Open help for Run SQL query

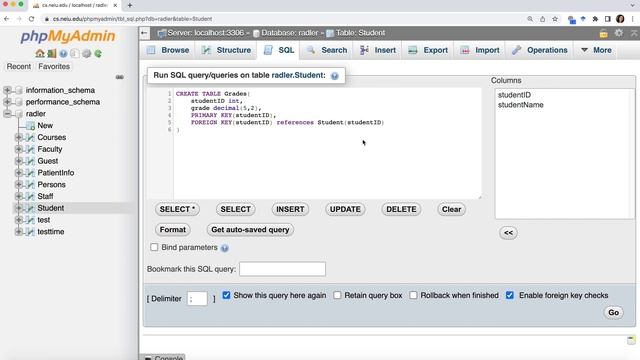335,76
